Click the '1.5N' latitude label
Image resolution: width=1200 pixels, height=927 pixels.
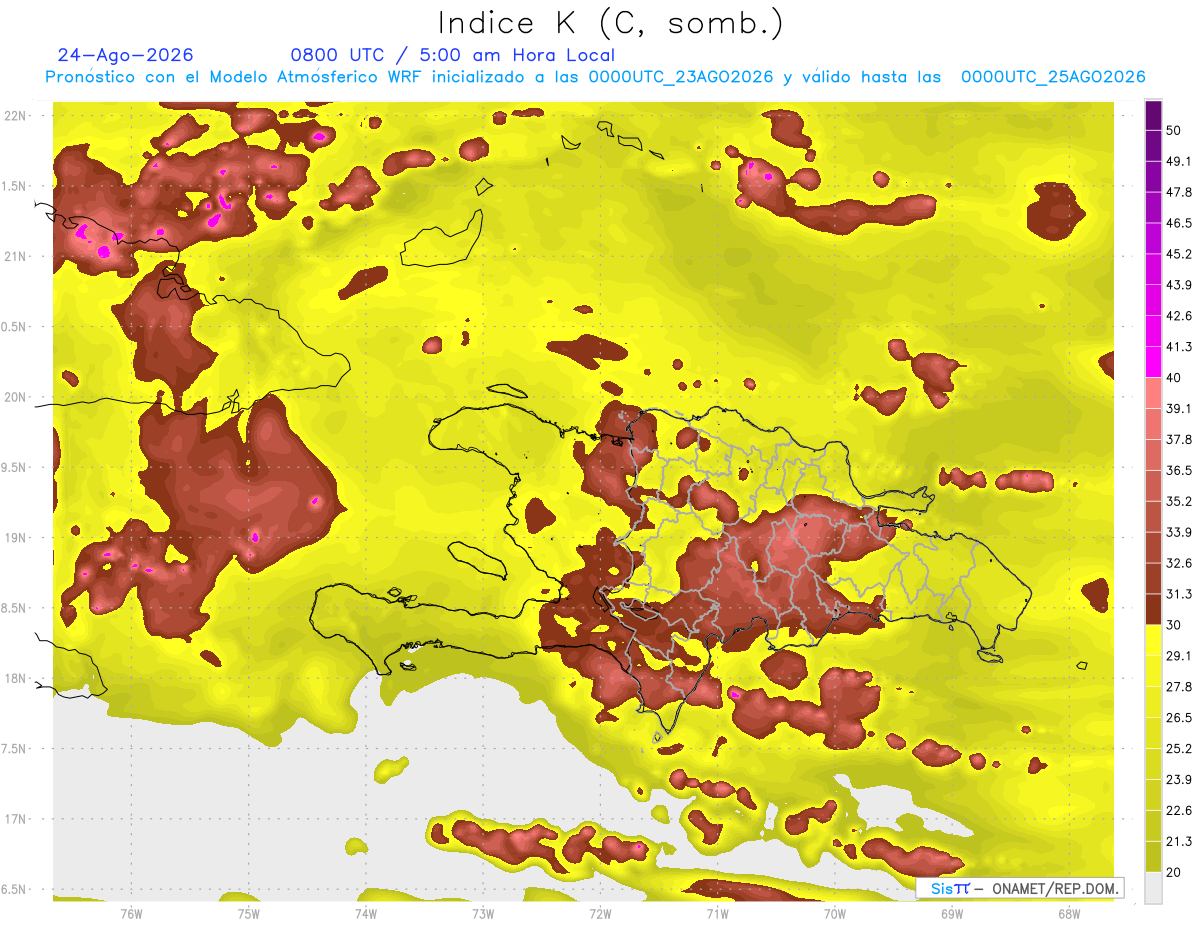(15, 186)
